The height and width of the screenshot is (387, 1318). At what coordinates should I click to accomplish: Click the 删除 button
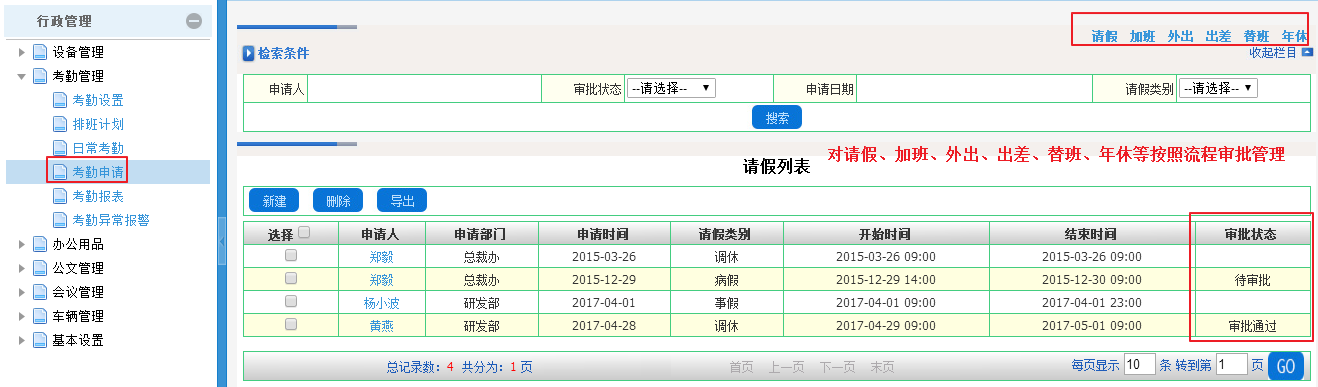pos(338,200)
